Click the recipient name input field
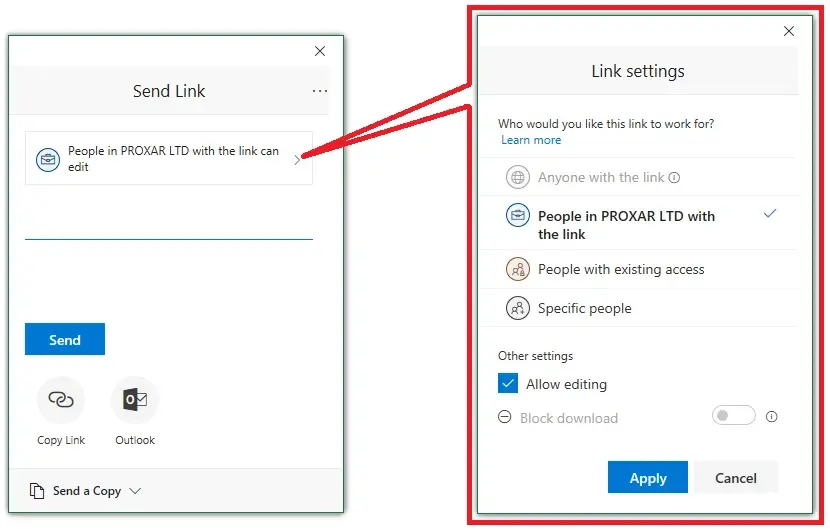Screen dimensions: 830x530 169,226
